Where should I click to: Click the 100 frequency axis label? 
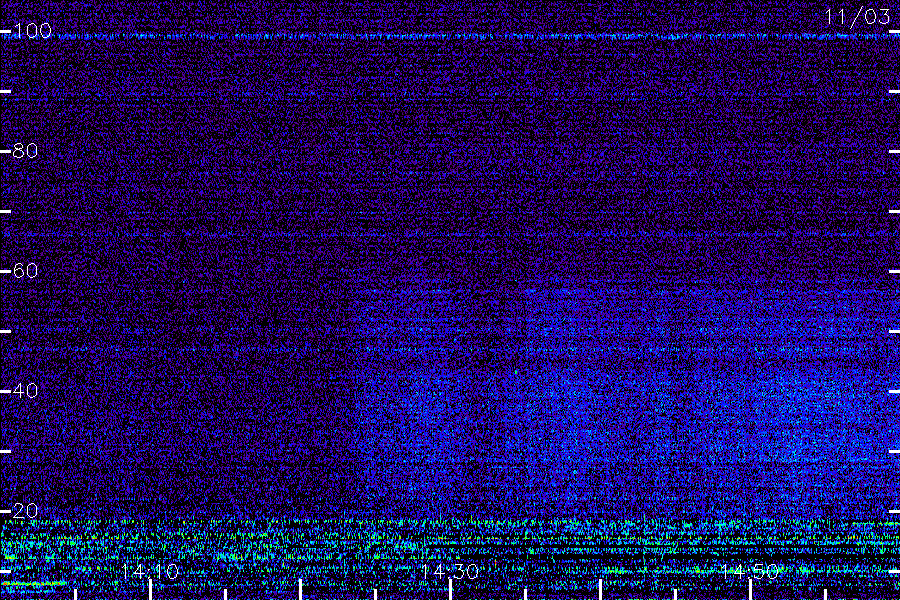32,30
